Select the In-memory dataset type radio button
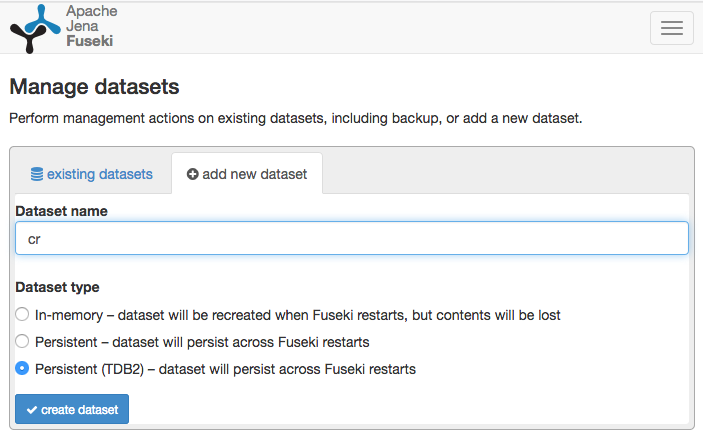Image resolution: width=703 pixels, height=444 pixels. [22, 315]
